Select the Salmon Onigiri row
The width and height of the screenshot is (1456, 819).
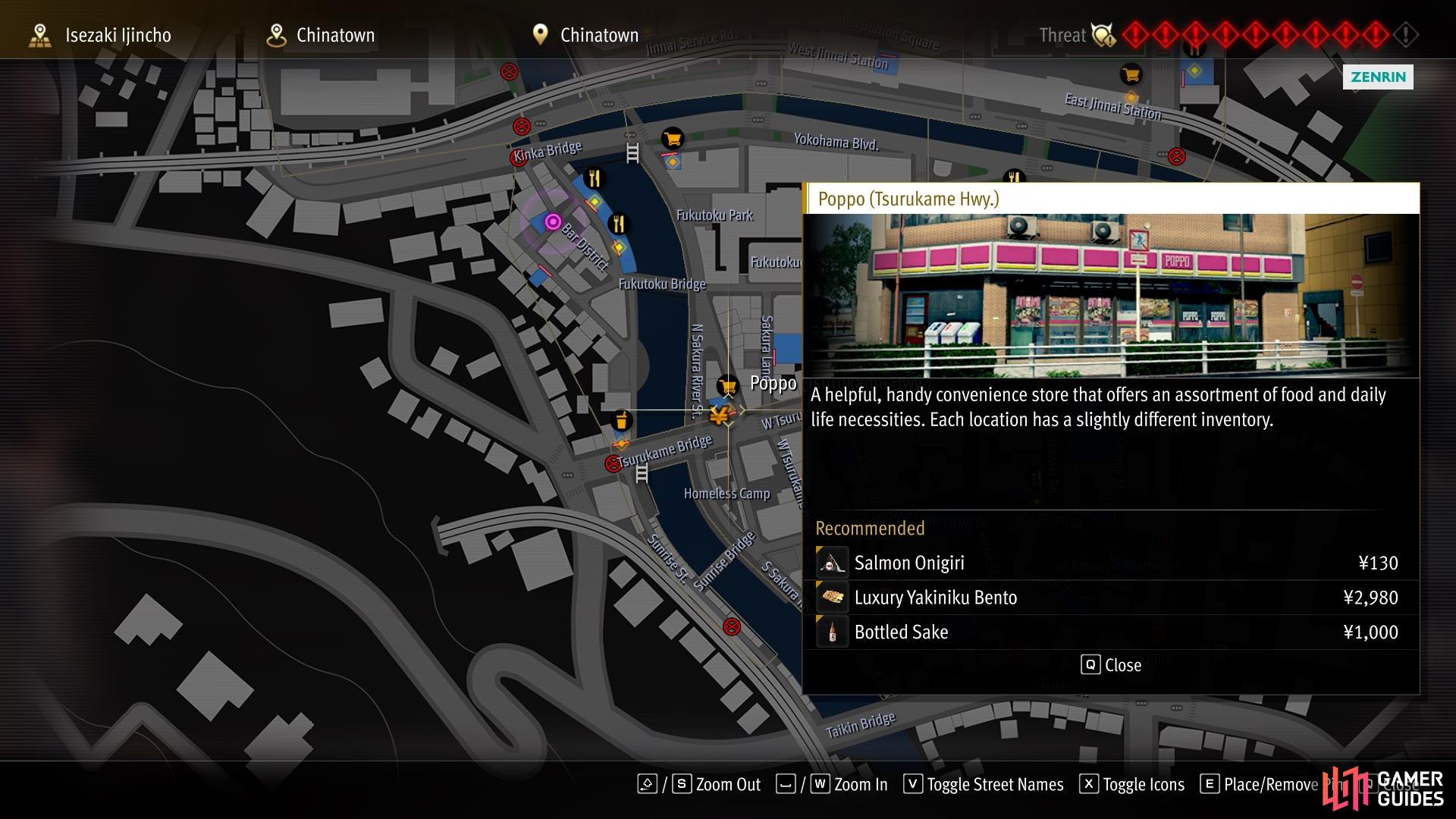(1111, 563)
